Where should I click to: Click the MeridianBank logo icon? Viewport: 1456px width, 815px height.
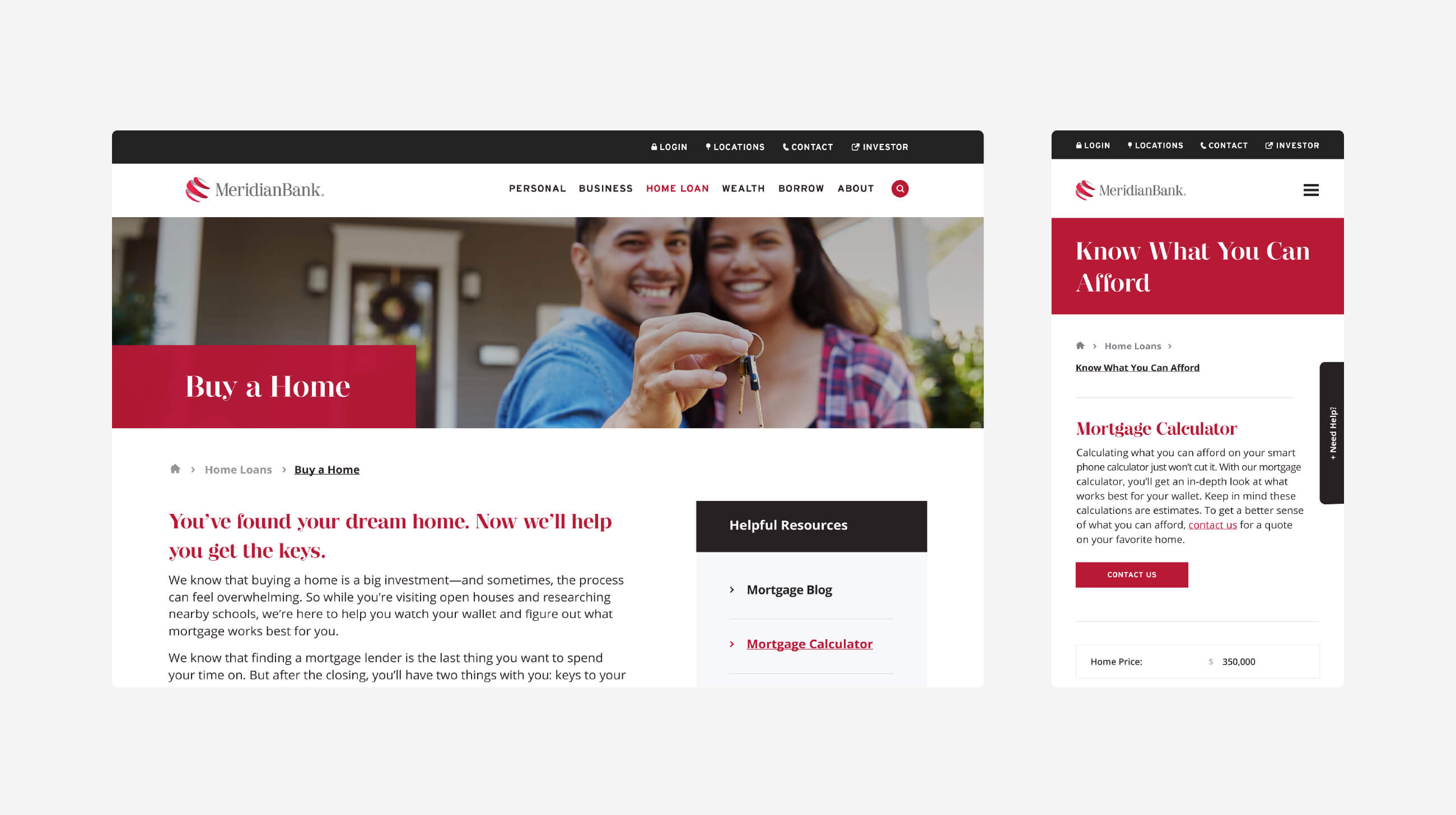coord(197,189)
